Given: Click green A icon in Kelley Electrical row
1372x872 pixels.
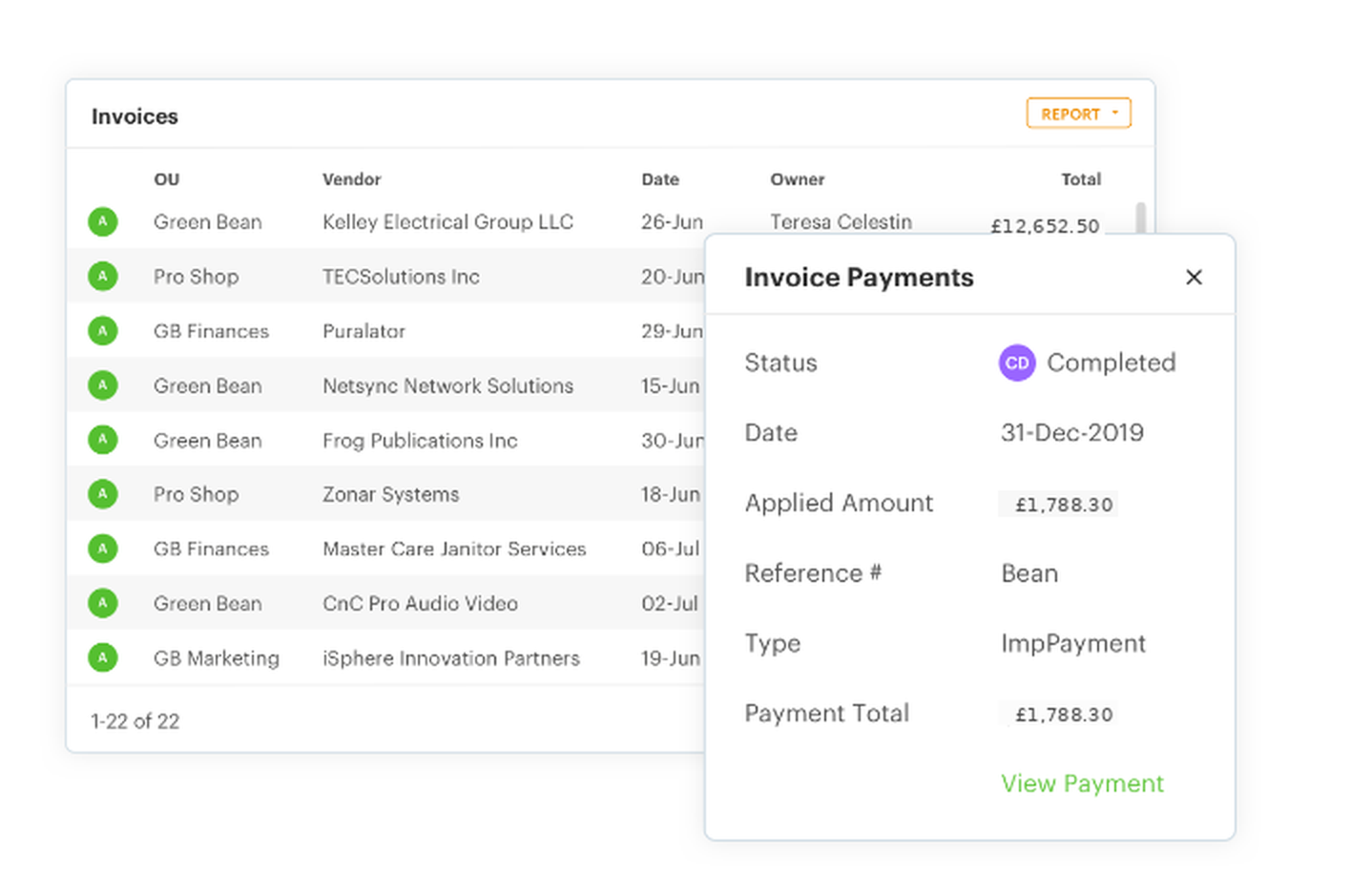Looking at the screenshot, I should (103, 221).
